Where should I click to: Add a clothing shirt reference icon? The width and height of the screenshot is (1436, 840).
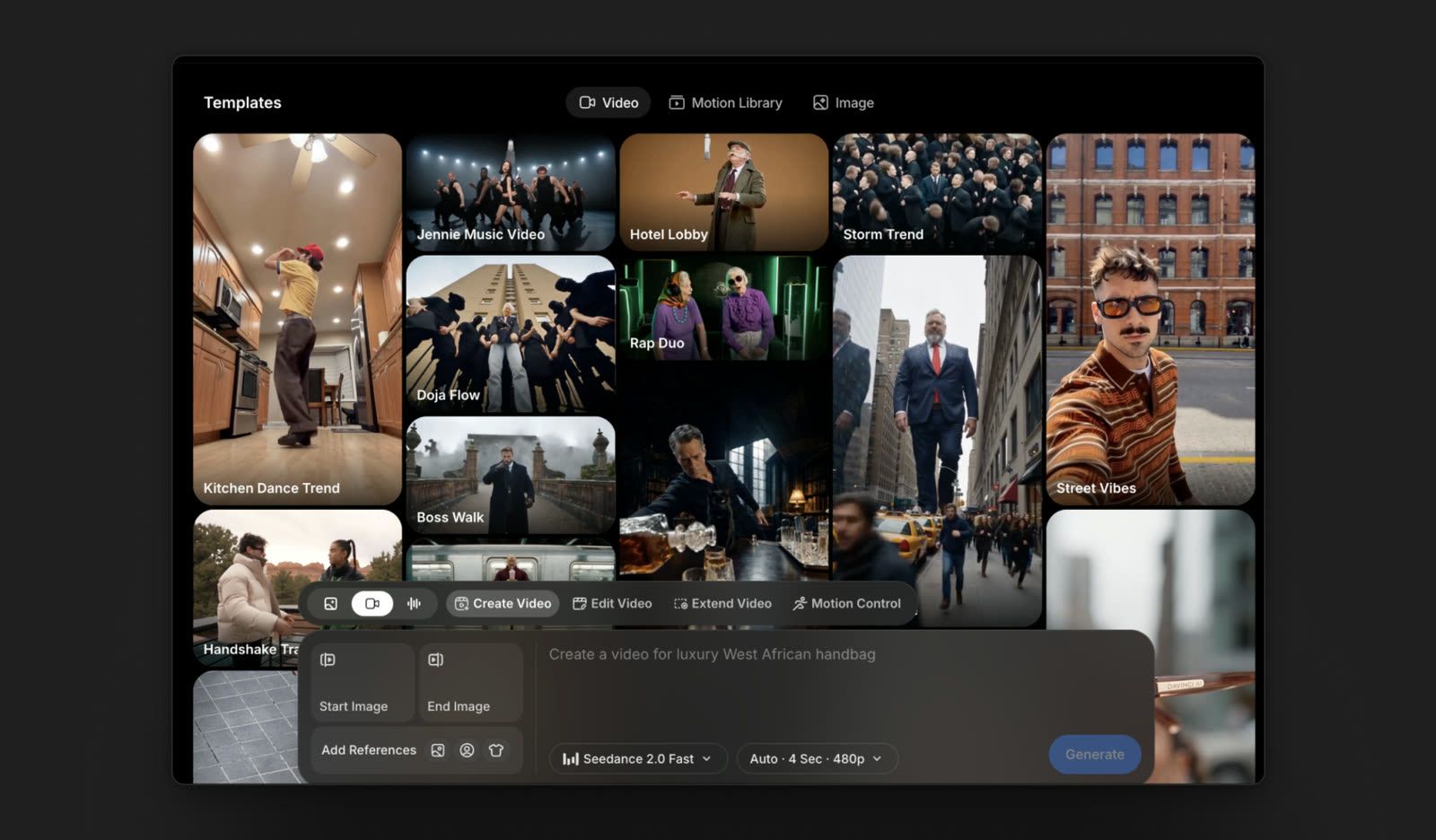tap(496, 750)
